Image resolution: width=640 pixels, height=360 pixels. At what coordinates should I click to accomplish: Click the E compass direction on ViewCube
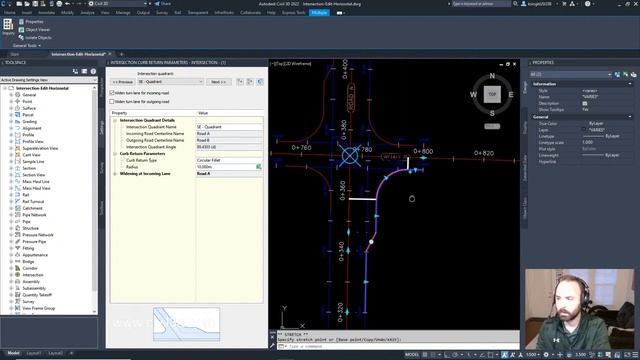coord(511,95)
